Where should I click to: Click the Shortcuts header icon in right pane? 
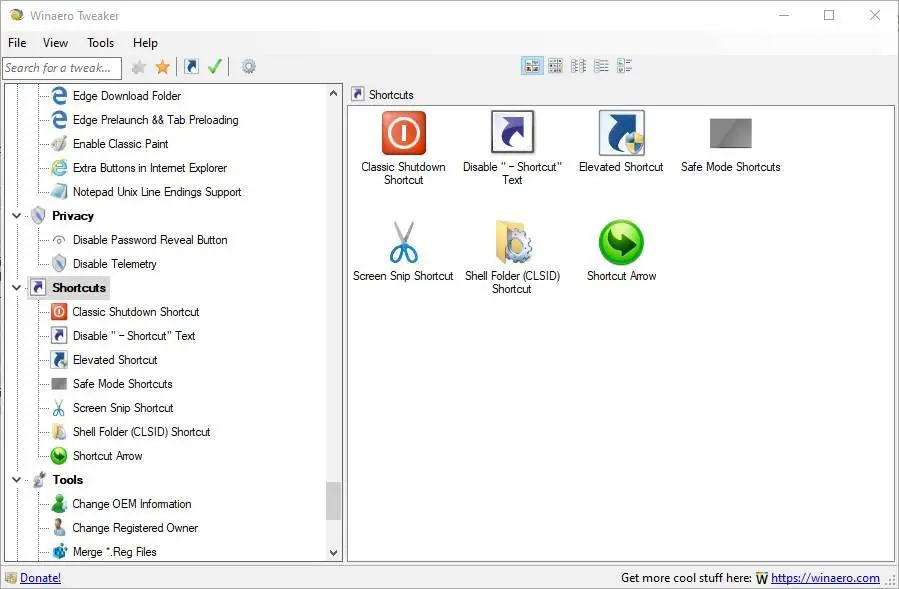(358, 94)
